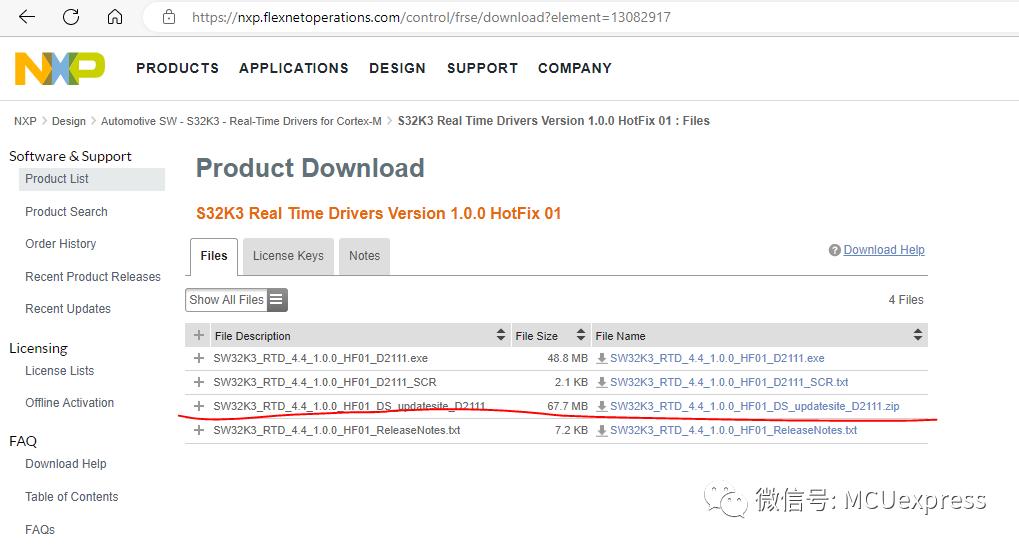Screen dimensions: 1019x547
Task: Open Automotive SW - S32K3 breadcrumb link
Action: point(241,121)
